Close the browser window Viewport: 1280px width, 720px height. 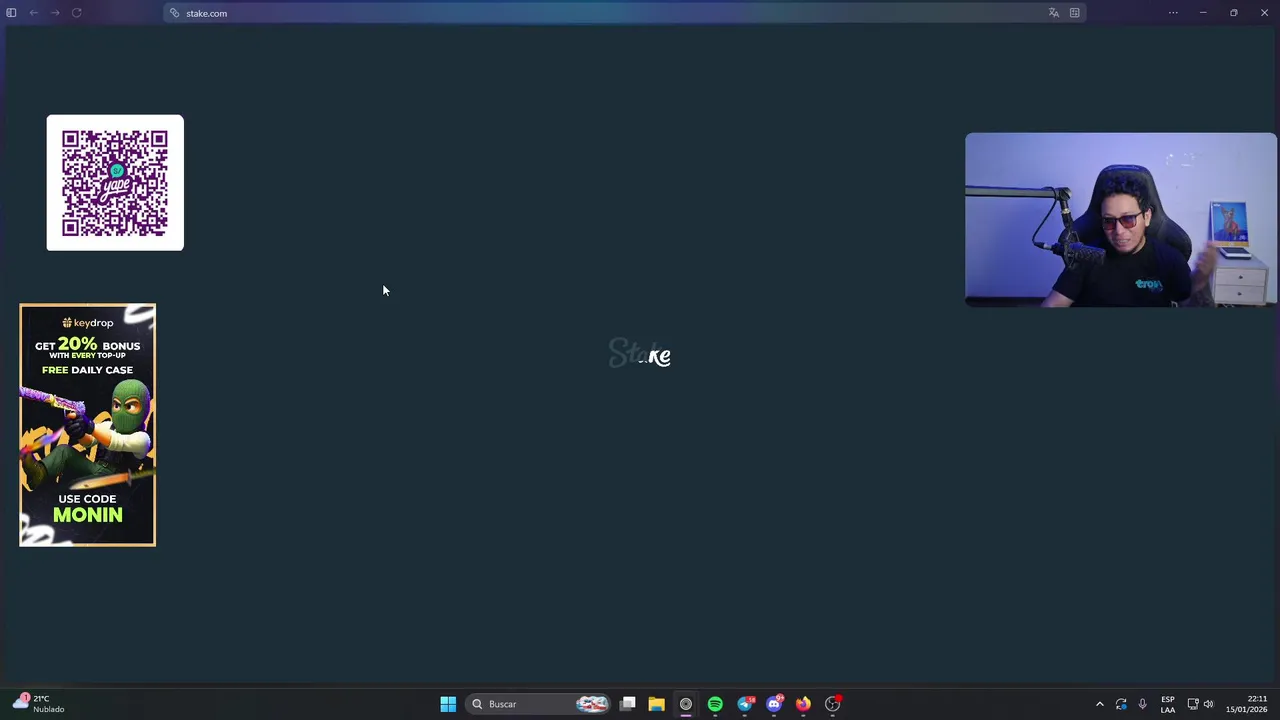[1264, 13]
